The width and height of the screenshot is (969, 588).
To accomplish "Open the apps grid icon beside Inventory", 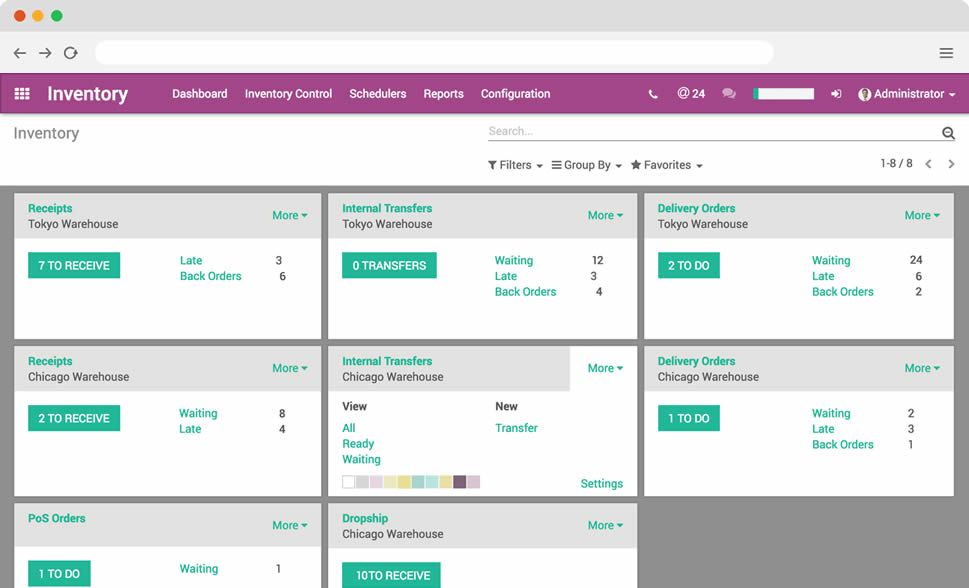I will (21, 93).
